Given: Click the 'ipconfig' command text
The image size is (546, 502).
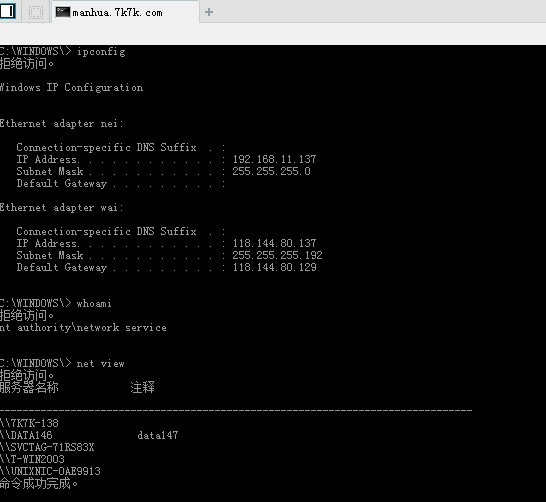Looking at the screenshot, I should click(x=101, y=52).
